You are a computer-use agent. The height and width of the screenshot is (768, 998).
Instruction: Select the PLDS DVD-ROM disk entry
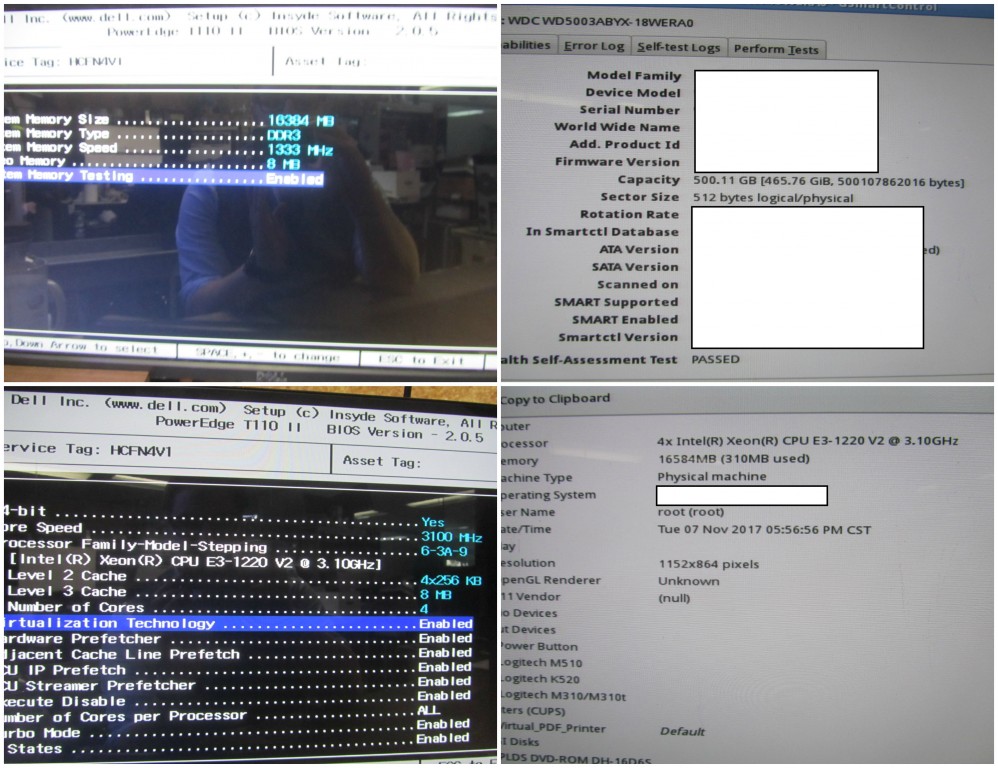coord(576,758)
